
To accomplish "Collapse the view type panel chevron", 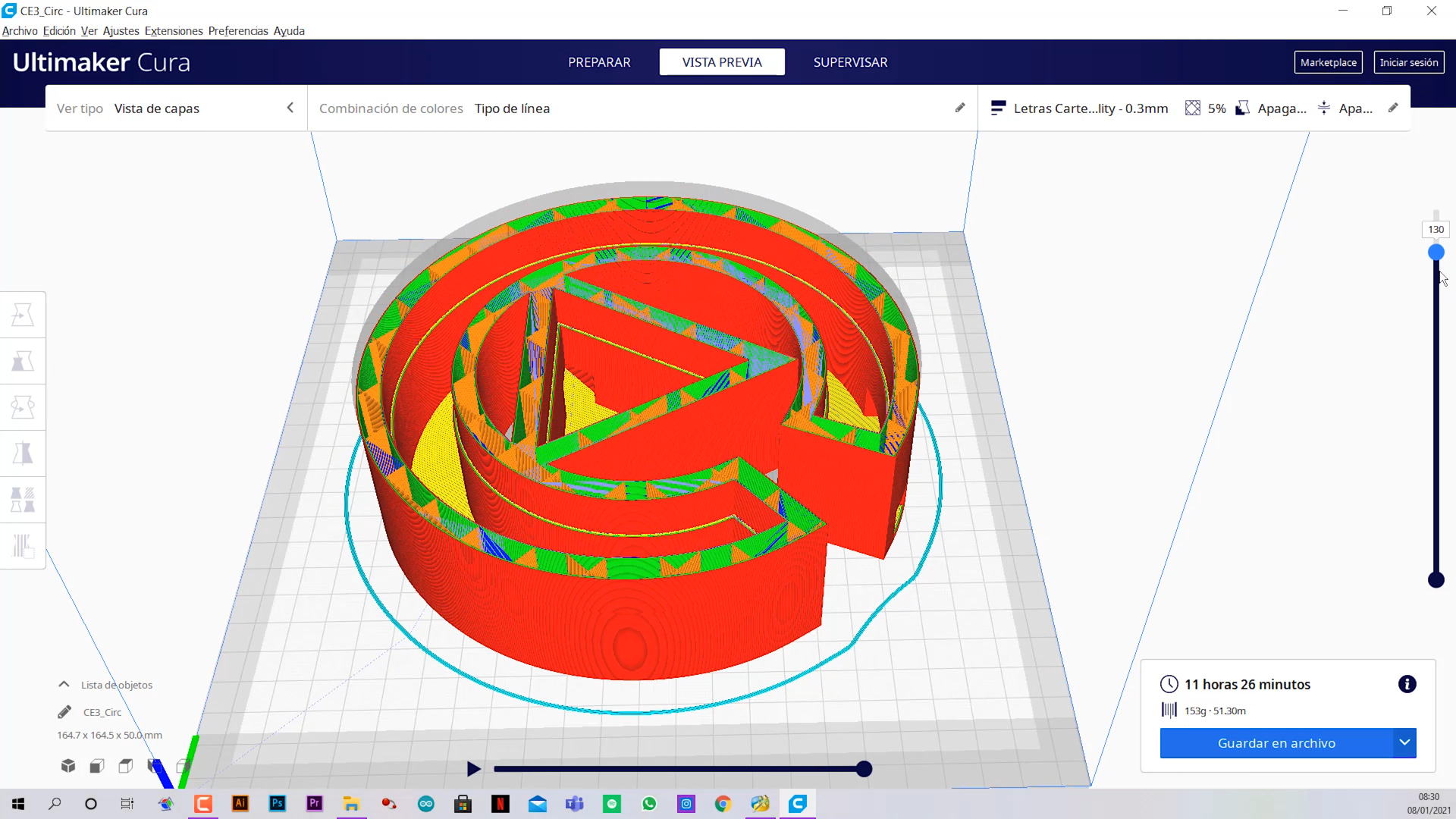I will (290, 108).
